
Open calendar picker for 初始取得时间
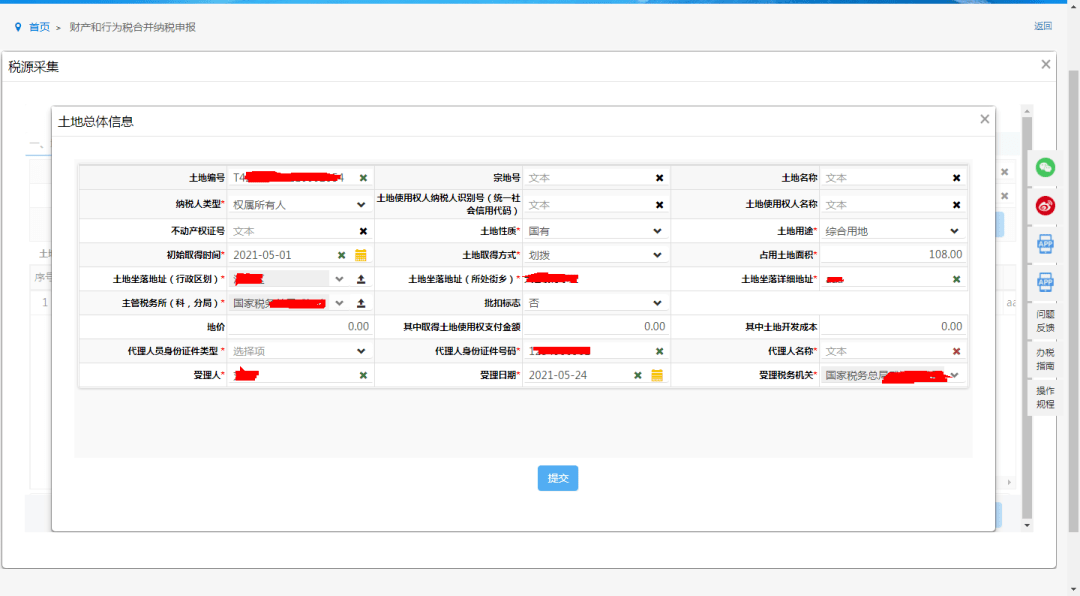(x=361, y=255)
